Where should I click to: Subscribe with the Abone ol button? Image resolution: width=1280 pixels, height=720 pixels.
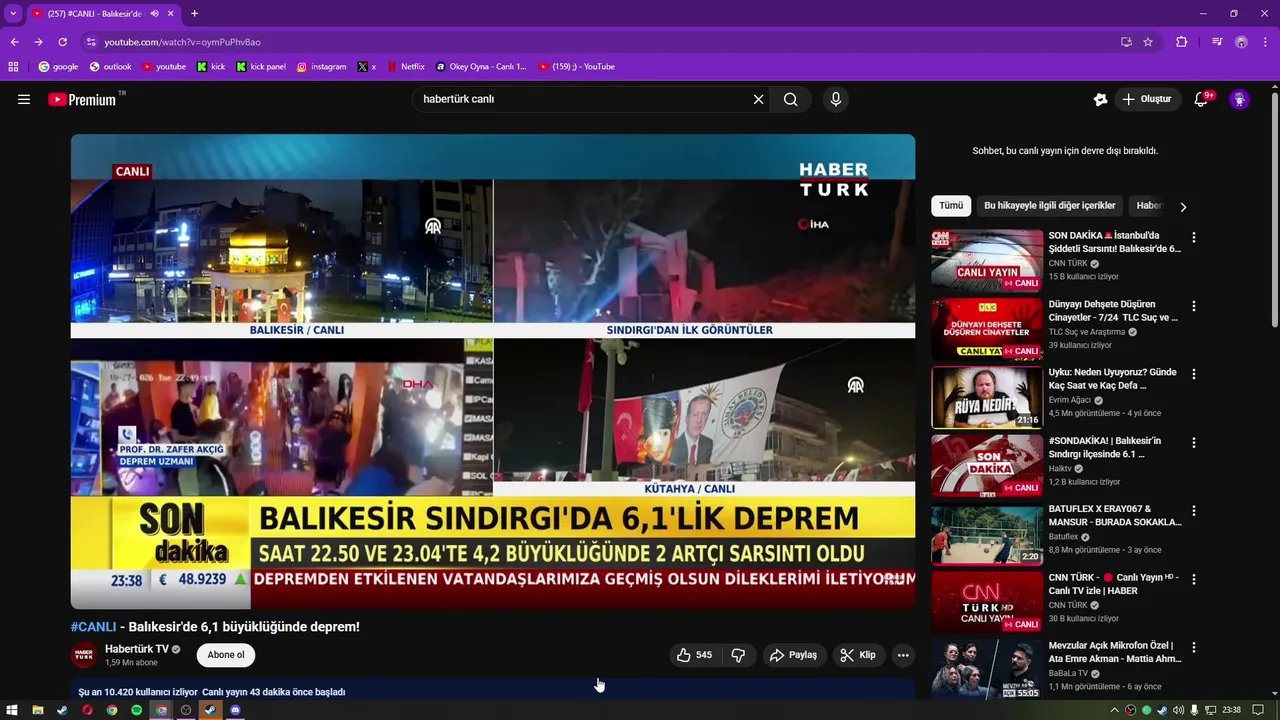click(x=226, y=655)
